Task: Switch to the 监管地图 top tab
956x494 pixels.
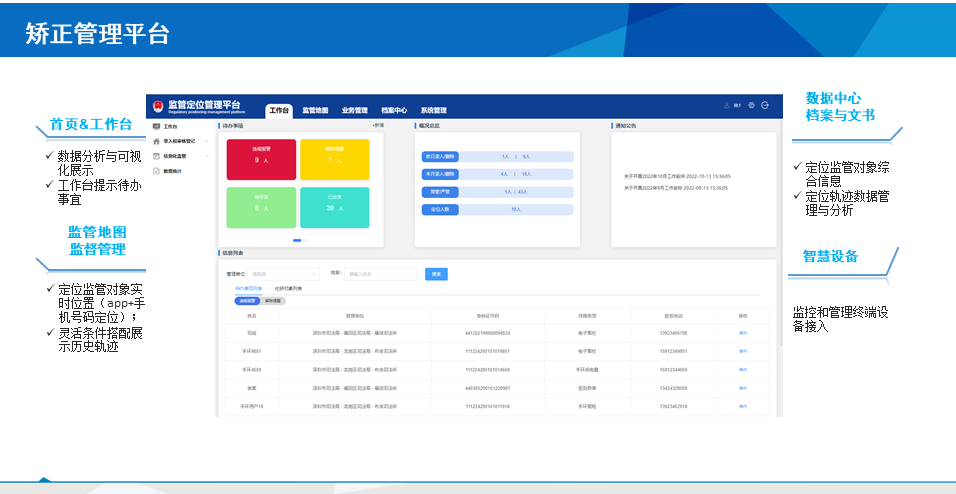Action: pos(315,110)
